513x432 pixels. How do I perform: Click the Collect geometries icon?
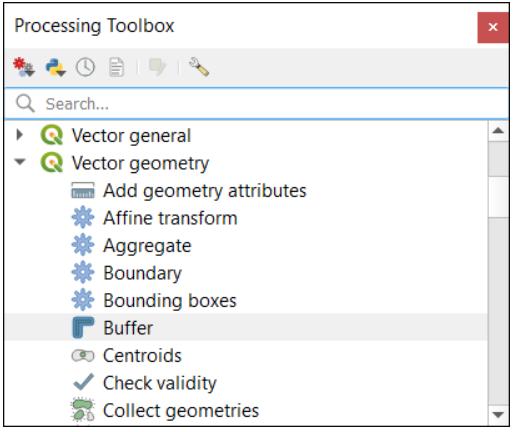[x=83, y=410]
